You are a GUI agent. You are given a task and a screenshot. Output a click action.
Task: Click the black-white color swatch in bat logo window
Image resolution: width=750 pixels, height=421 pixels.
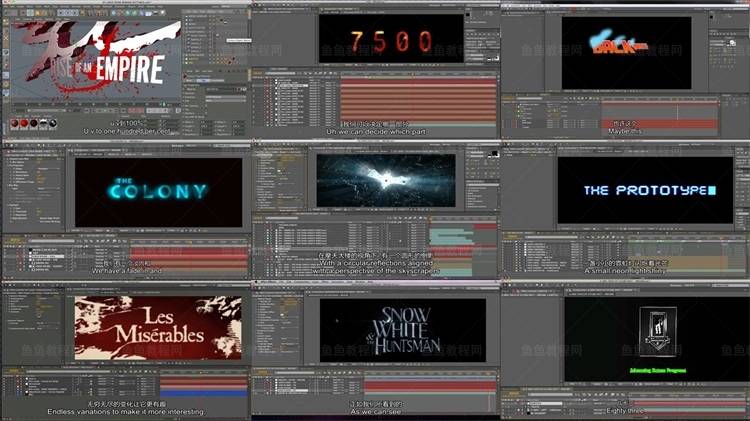493,155
